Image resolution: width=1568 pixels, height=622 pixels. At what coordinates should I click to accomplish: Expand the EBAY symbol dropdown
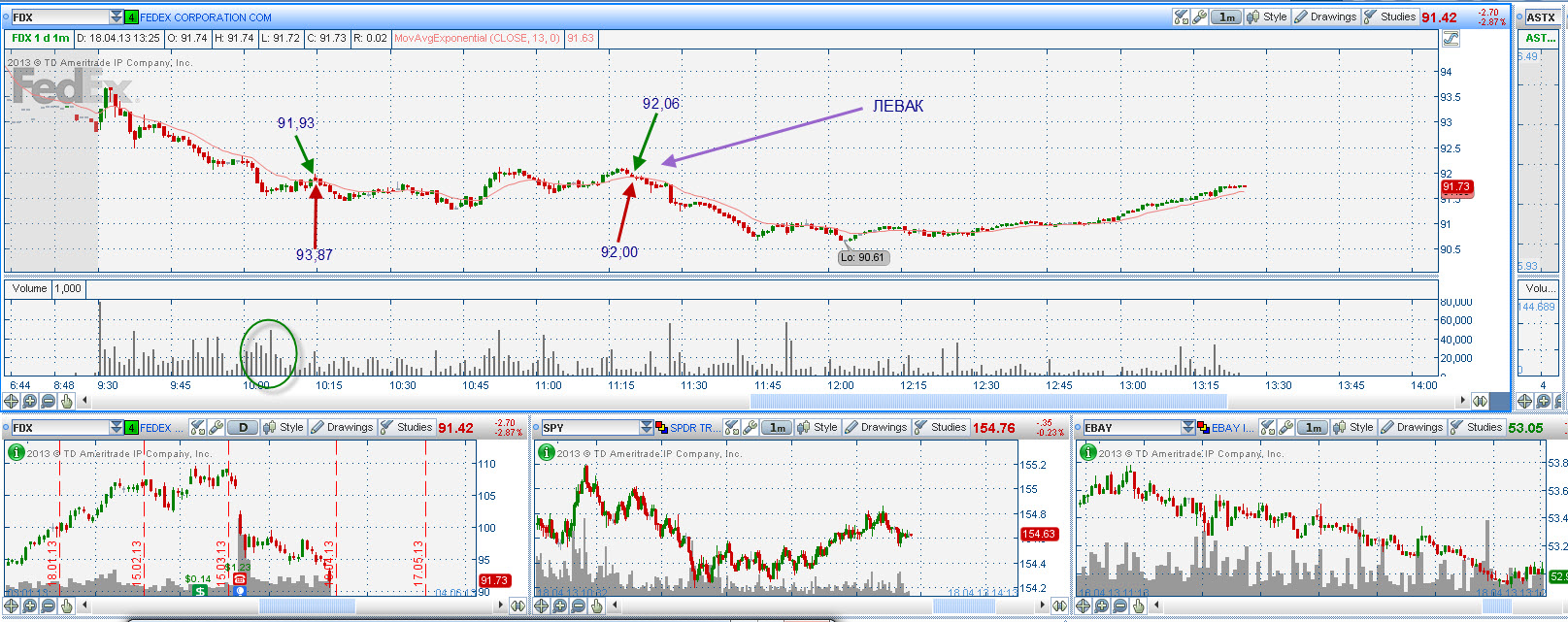pos(1188,428)
